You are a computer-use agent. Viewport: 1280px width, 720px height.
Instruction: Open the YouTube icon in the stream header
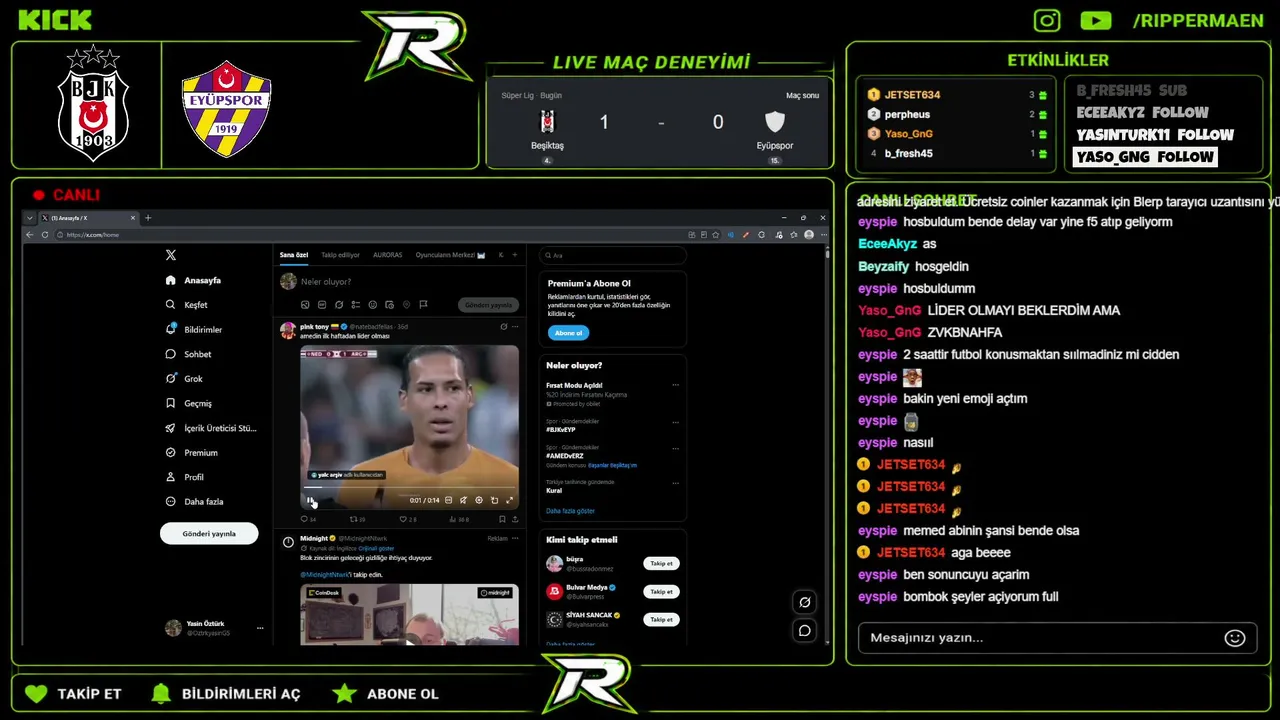[x=1096, y=20]
